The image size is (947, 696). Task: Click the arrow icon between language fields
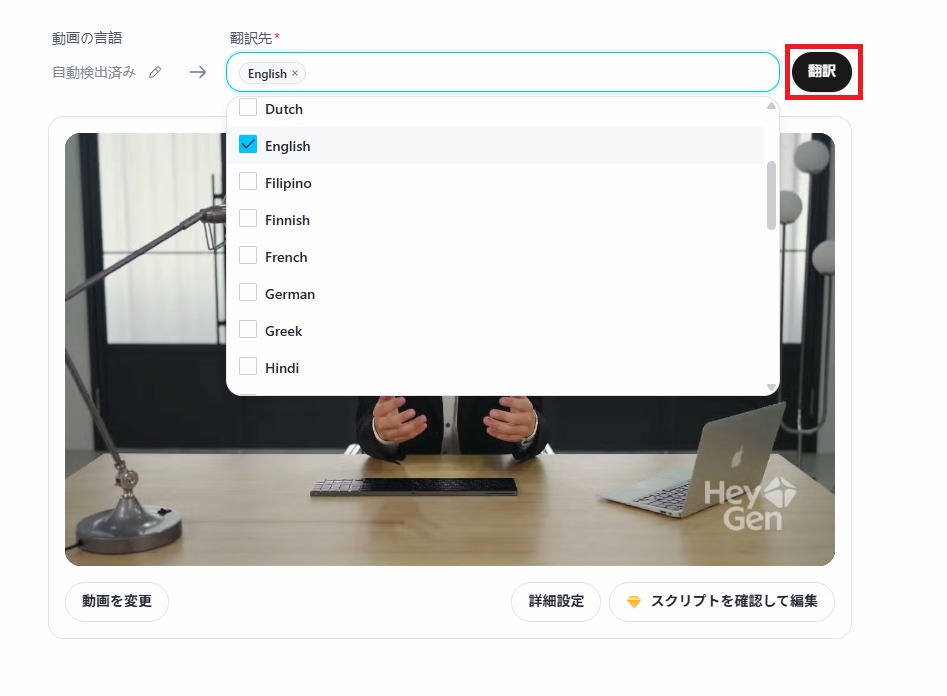click(x=197, y=72)
